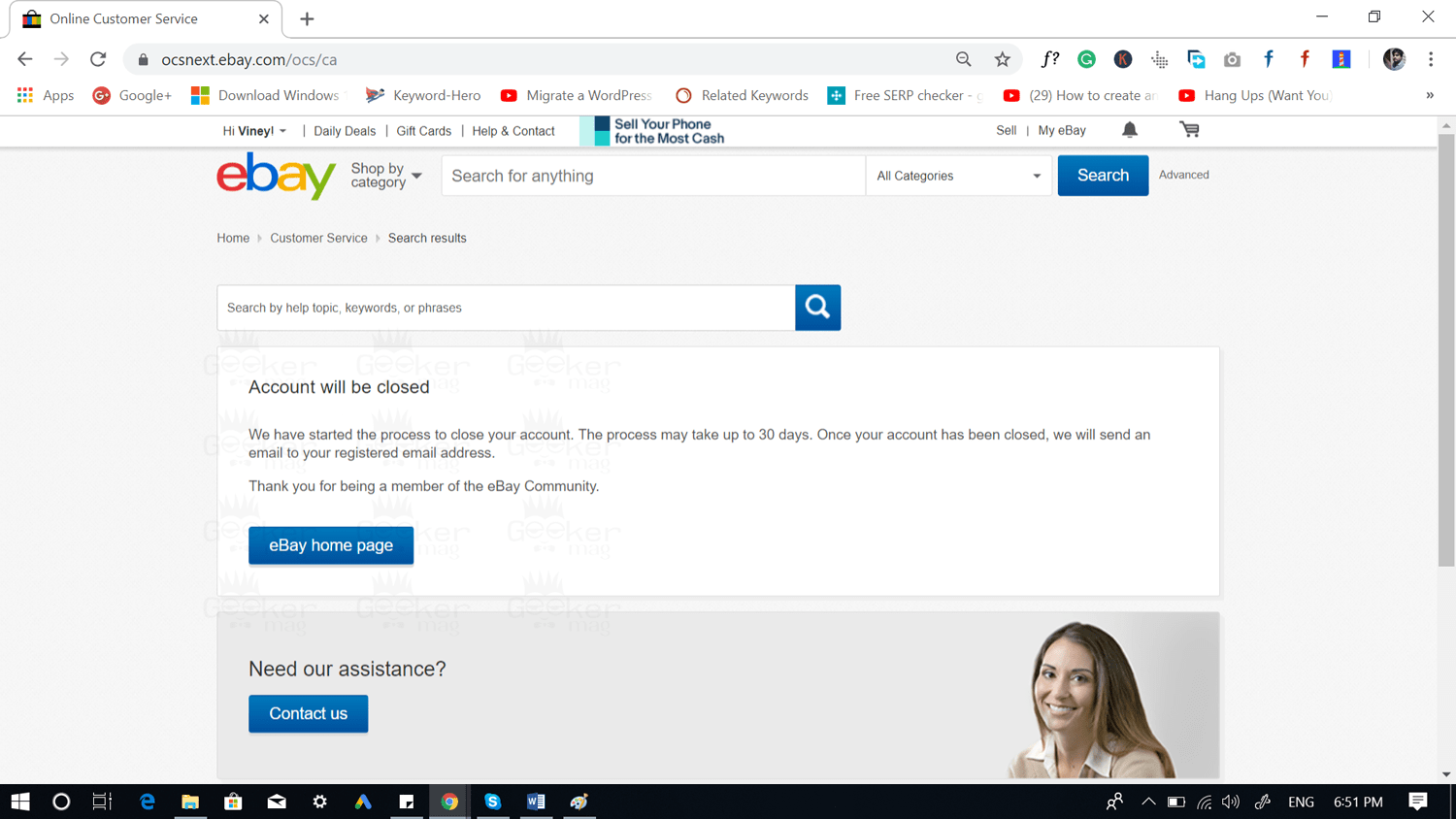Open the Advanced search link

point(1183,175)
